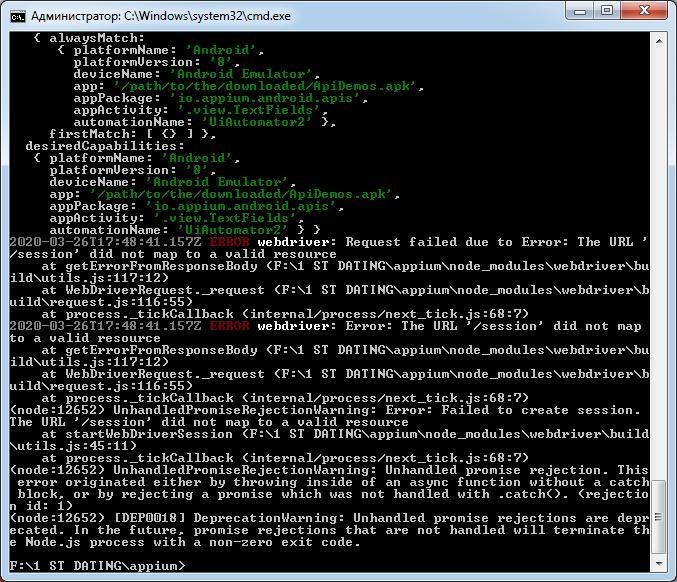Click 'block, or by rejecting a promise' line
The height and width of the screenshot is (582, 677).
[333, 494]
